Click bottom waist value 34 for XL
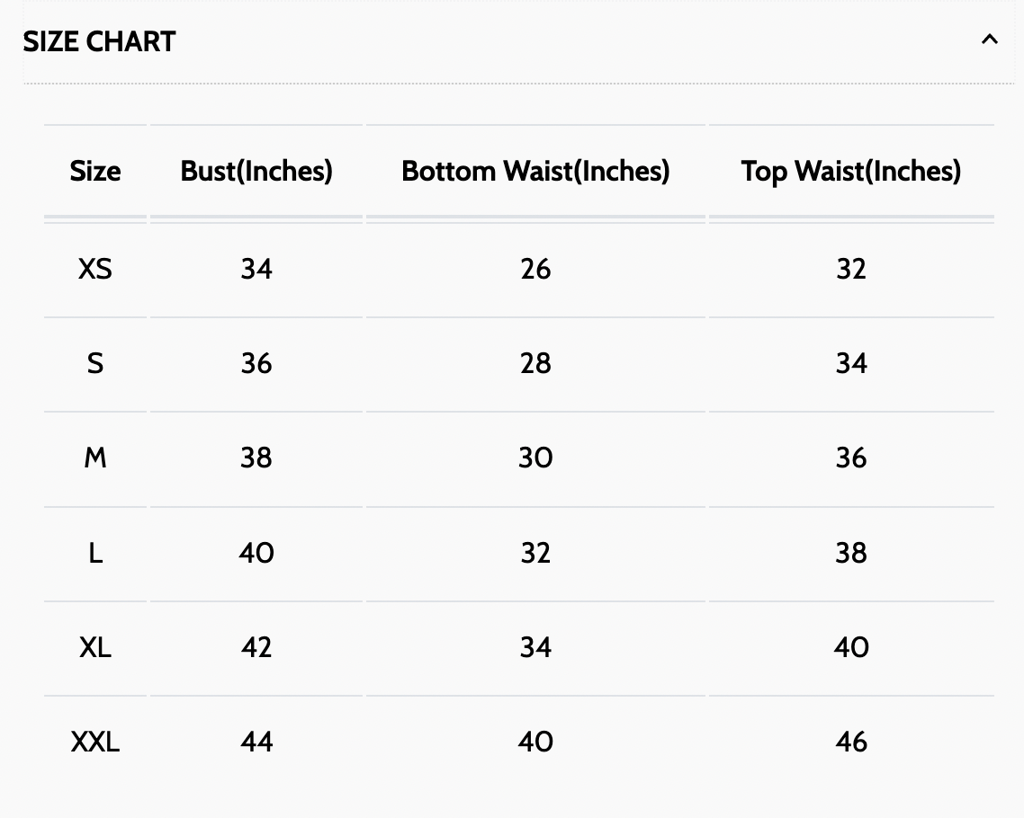The image size is (1024, 818). point(536,648)
